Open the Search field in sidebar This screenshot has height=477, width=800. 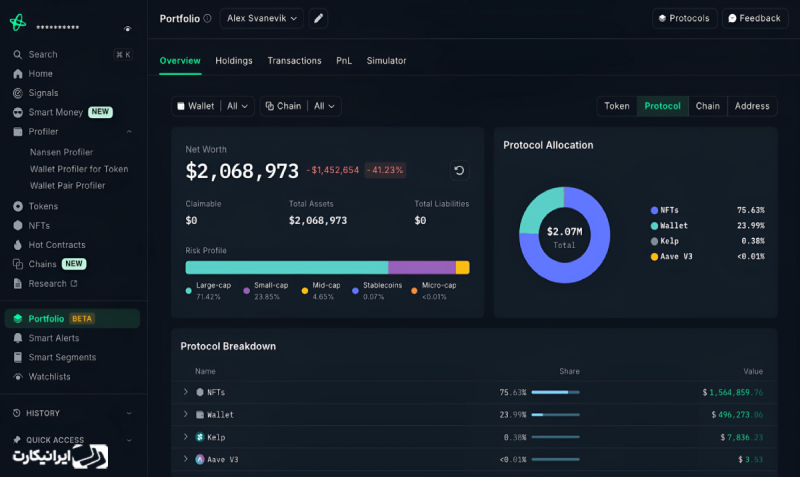pyautogui.click(x=72, y=55)
